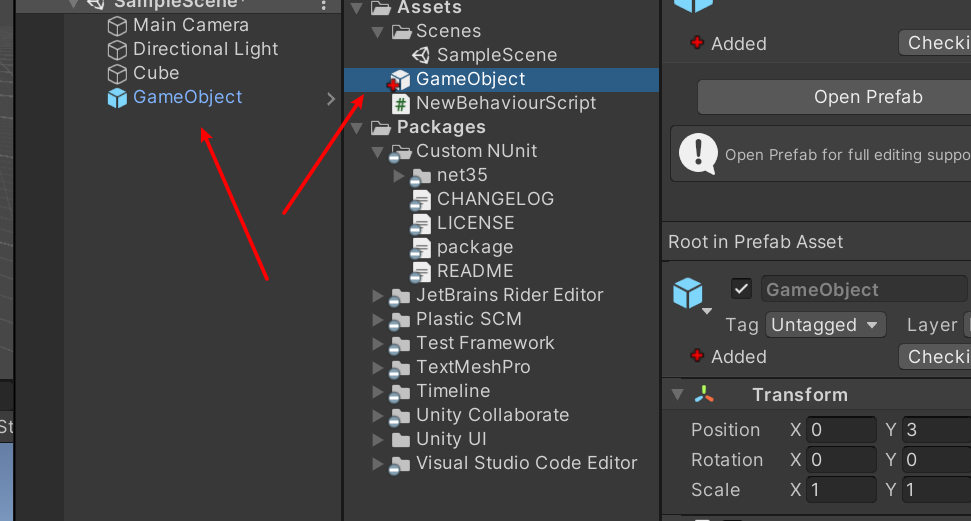Toggle the GameObject active checkbox in Inspector

(741, 289)
